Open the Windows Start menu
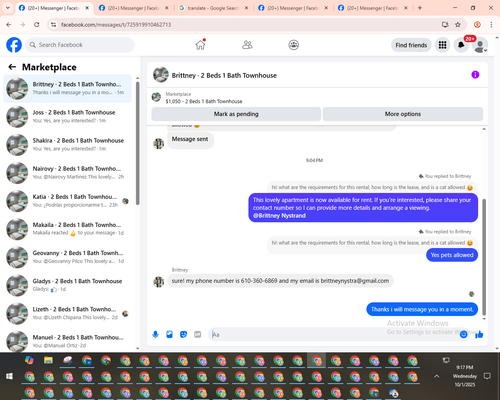The width and height of the screenshot is (500, 400). point(9,376)
